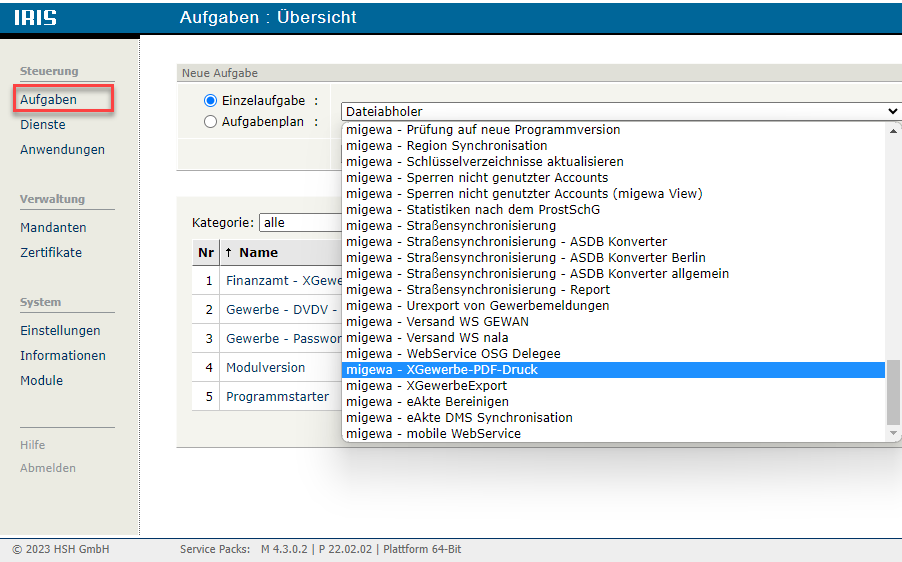Click the Abmelden logout link
The image size is (902, 562).
pyautogui.click(x=48, y=468)
